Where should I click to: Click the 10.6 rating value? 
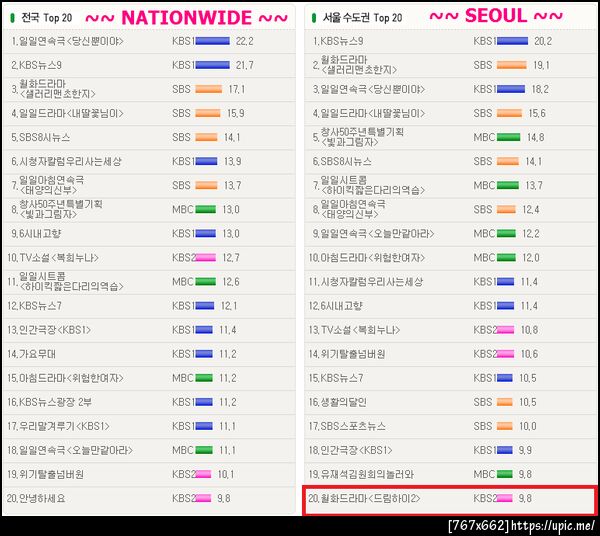click(529, 354)
